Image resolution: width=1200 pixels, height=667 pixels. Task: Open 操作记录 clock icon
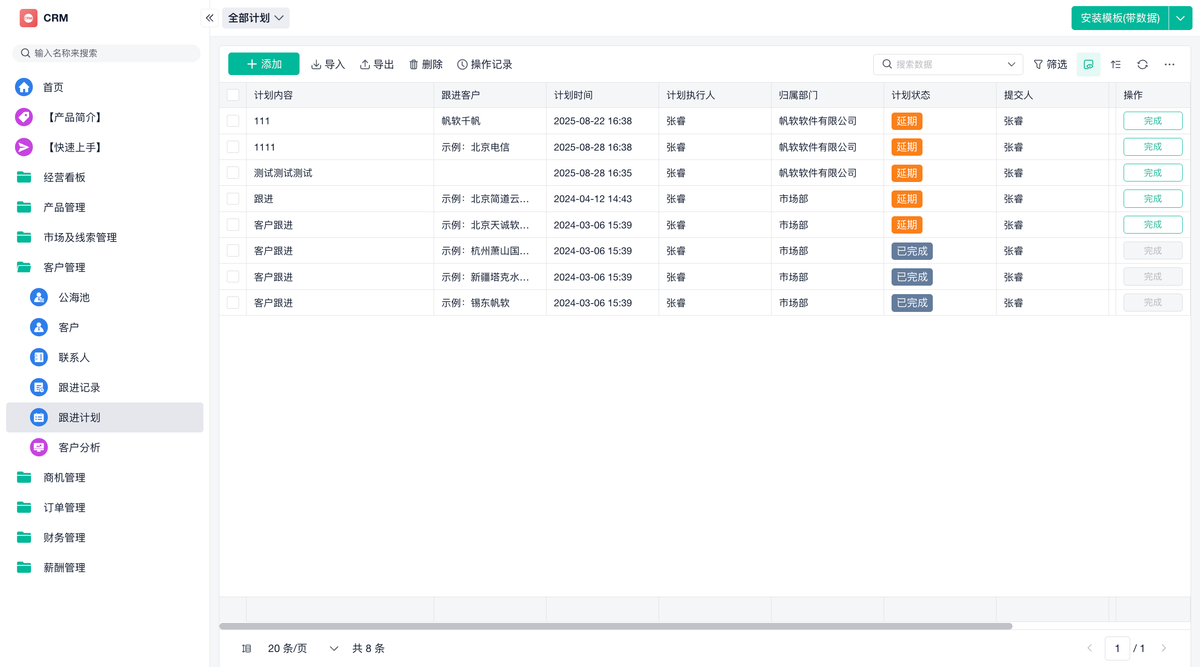(462, 64)
